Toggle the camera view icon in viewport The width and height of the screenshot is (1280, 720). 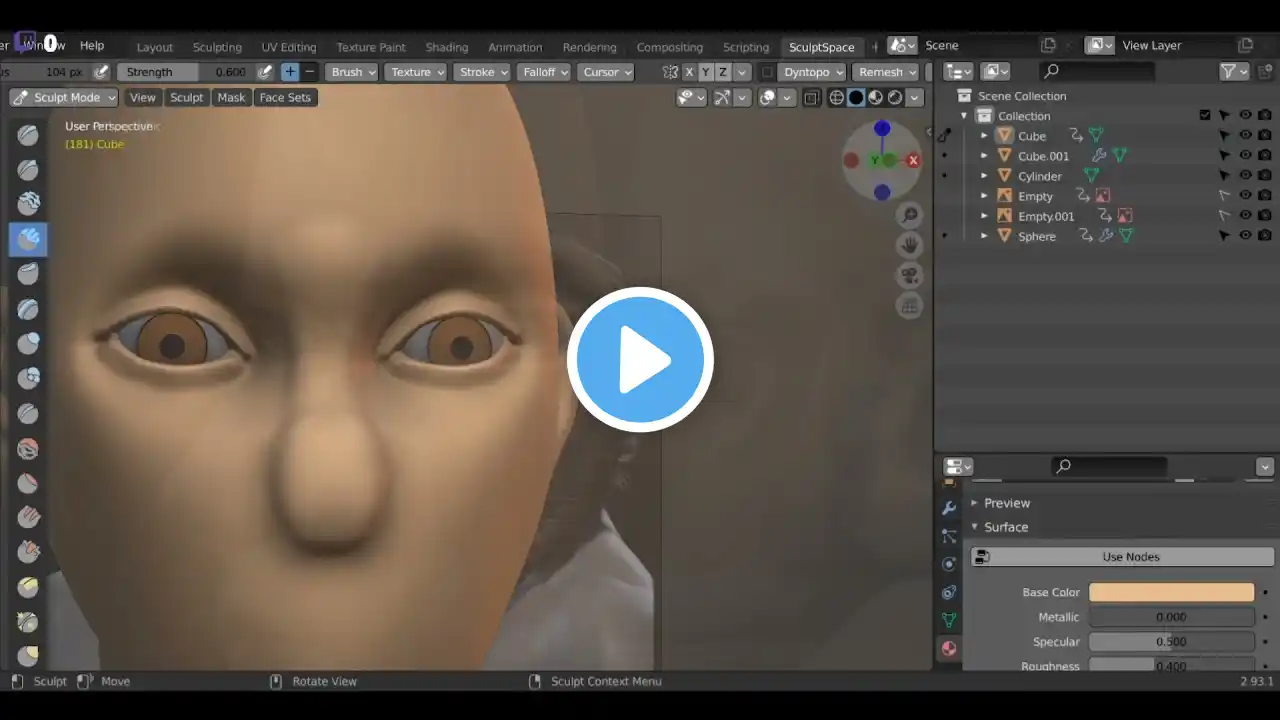[x=910, y=276]
